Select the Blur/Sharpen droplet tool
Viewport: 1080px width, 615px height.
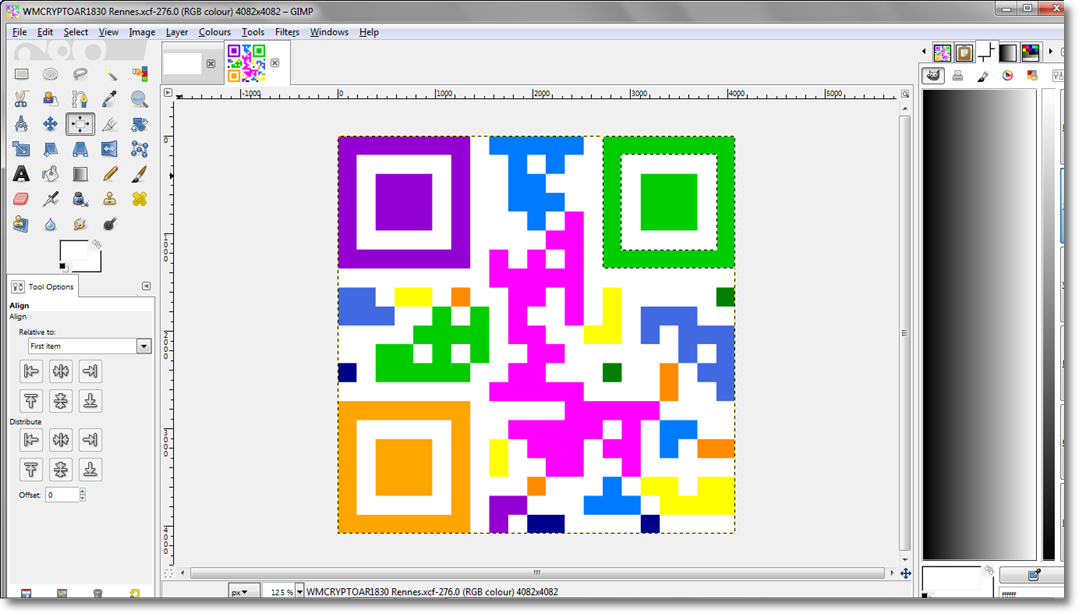(50, 224)
